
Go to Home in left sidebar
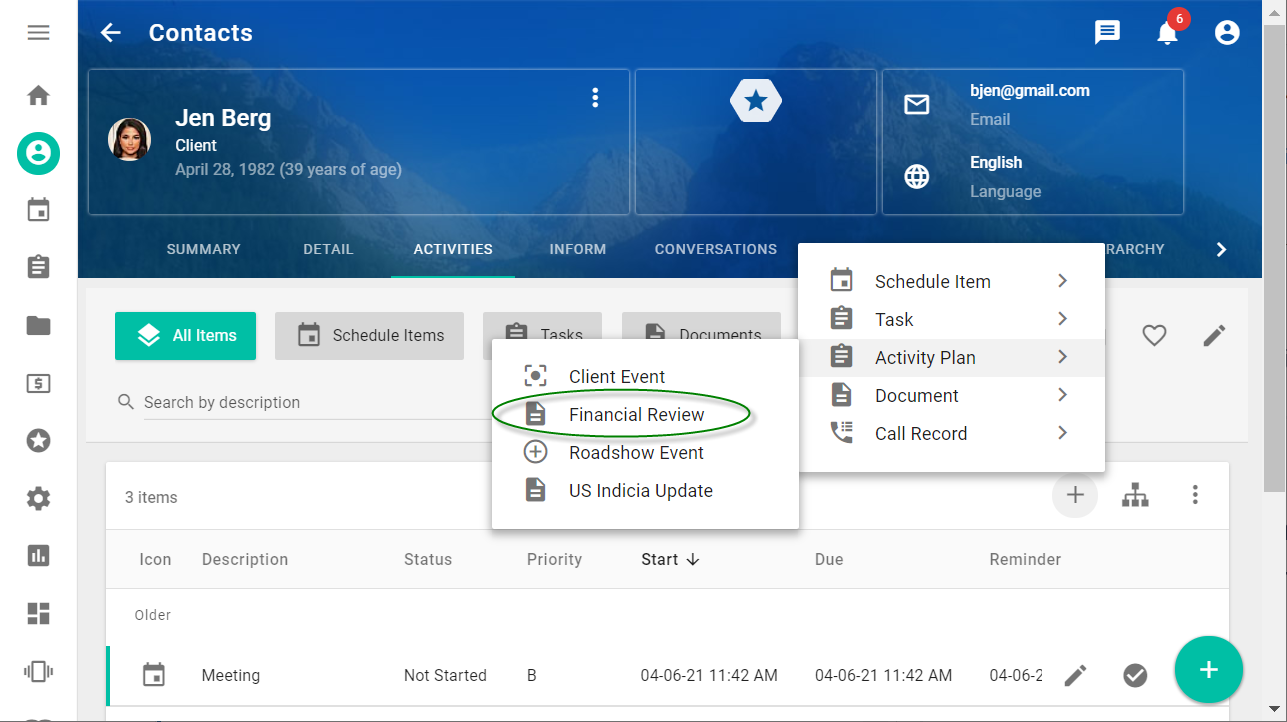(38, 96)
